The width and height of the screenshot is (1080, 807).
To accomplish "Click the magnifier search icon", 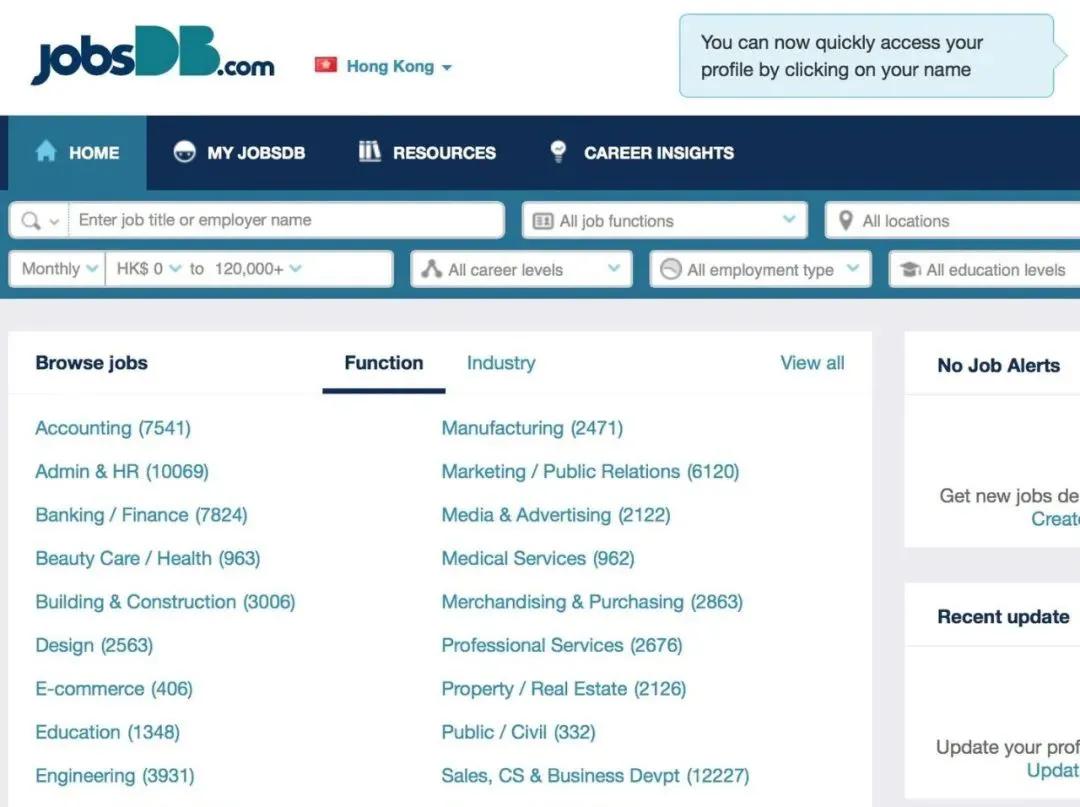I will coord(30,220).
